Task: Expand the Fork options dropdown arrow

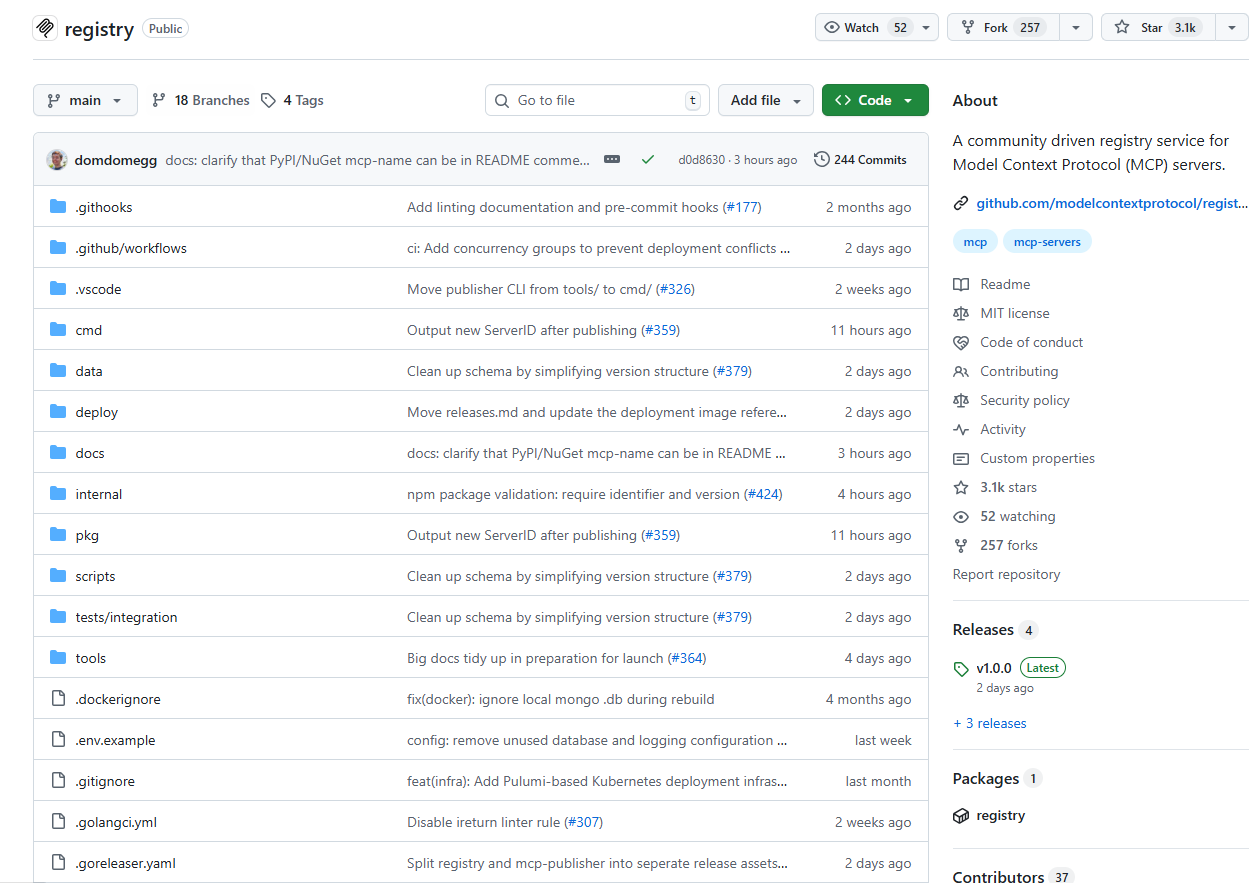Action: click(x=1076, y=28)
